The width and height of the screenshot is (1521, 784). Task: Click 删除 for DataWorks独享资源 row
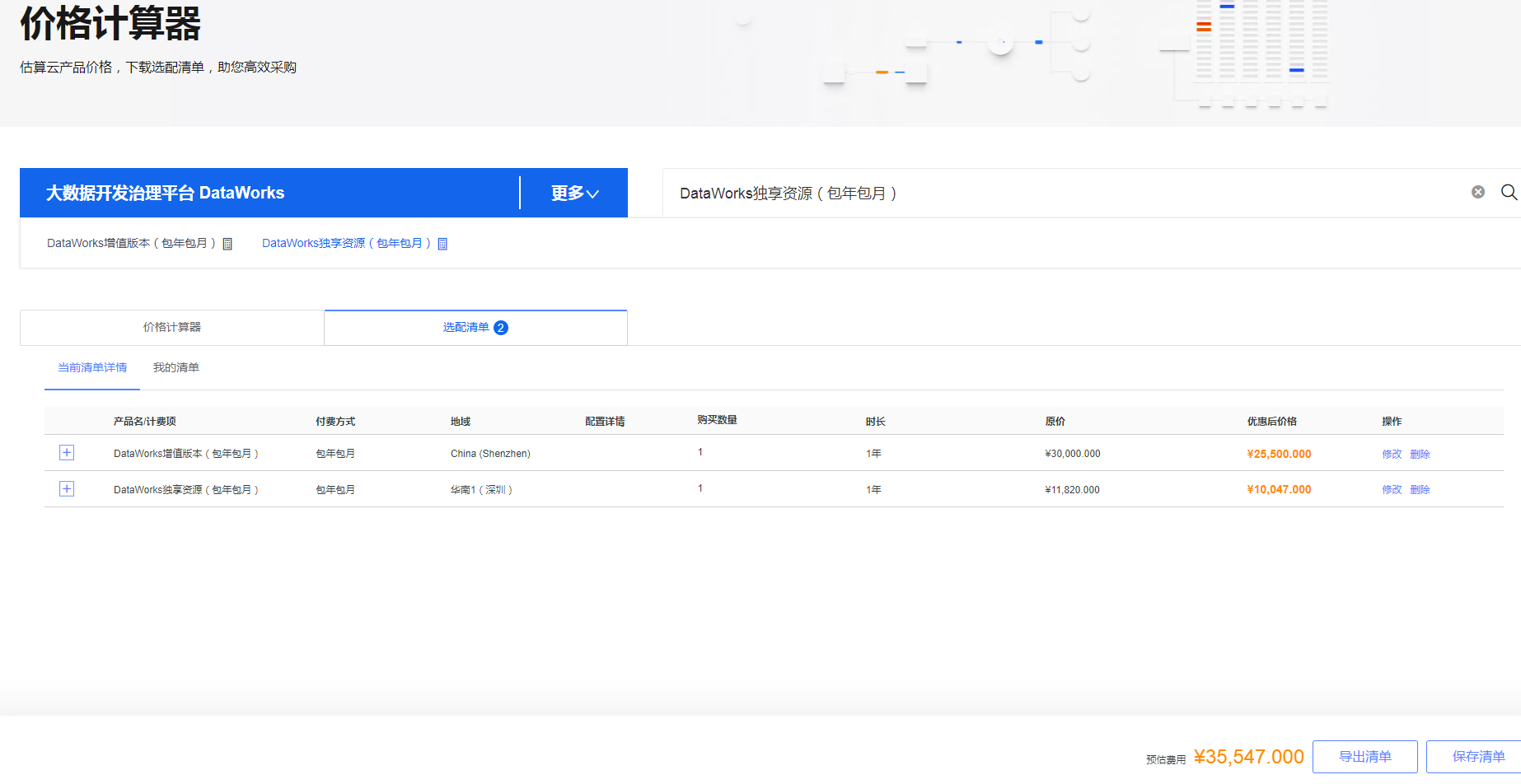pyautogui.click(x=1420, y=489)
